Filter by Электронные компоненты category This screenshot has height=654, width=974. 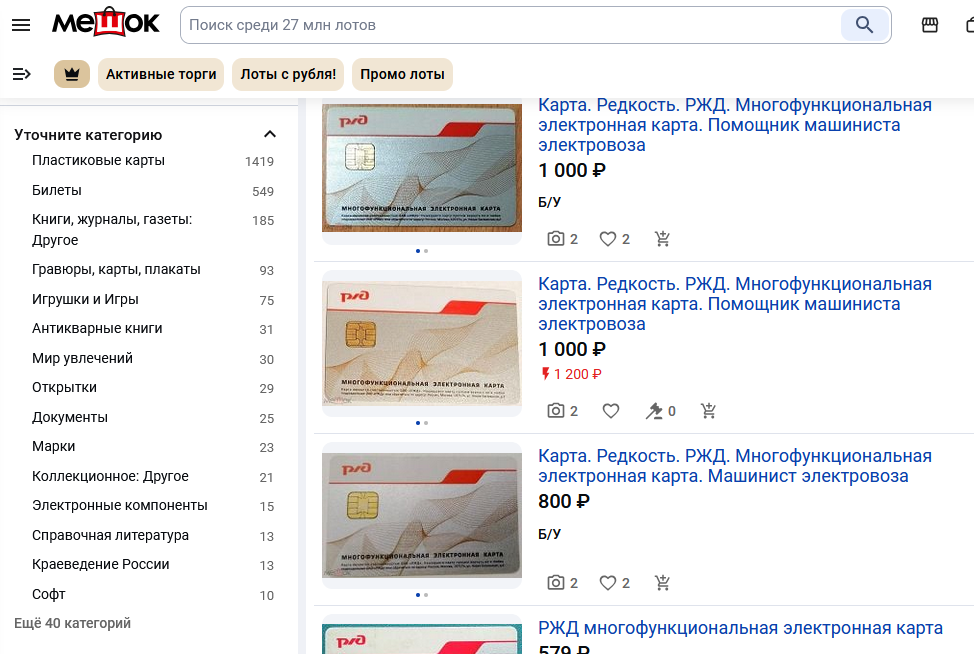(119, 506)
